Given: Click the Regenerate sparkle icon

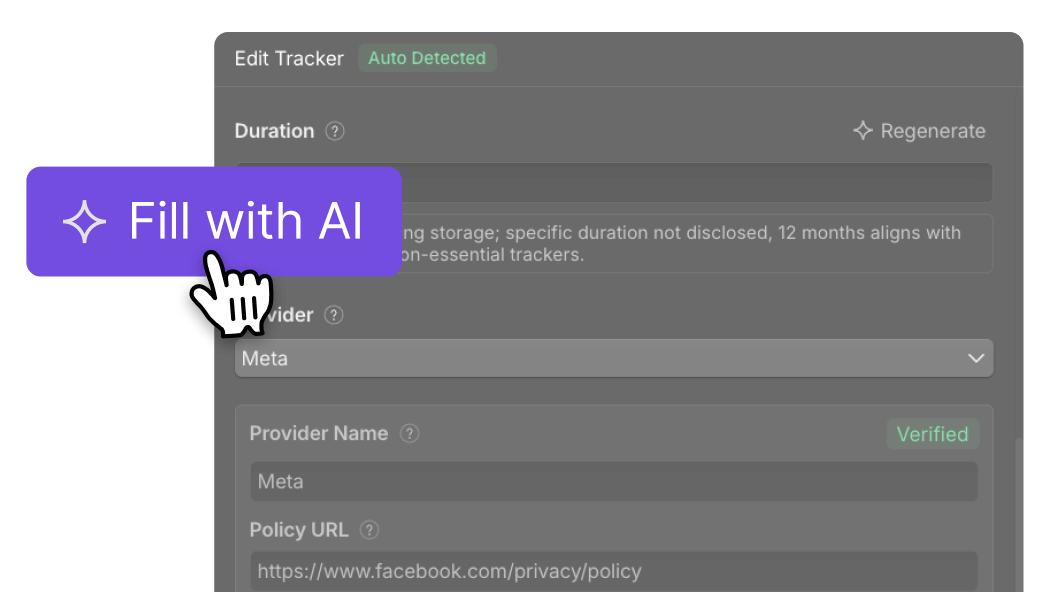Looking at the screenshot, I should 862,130.
